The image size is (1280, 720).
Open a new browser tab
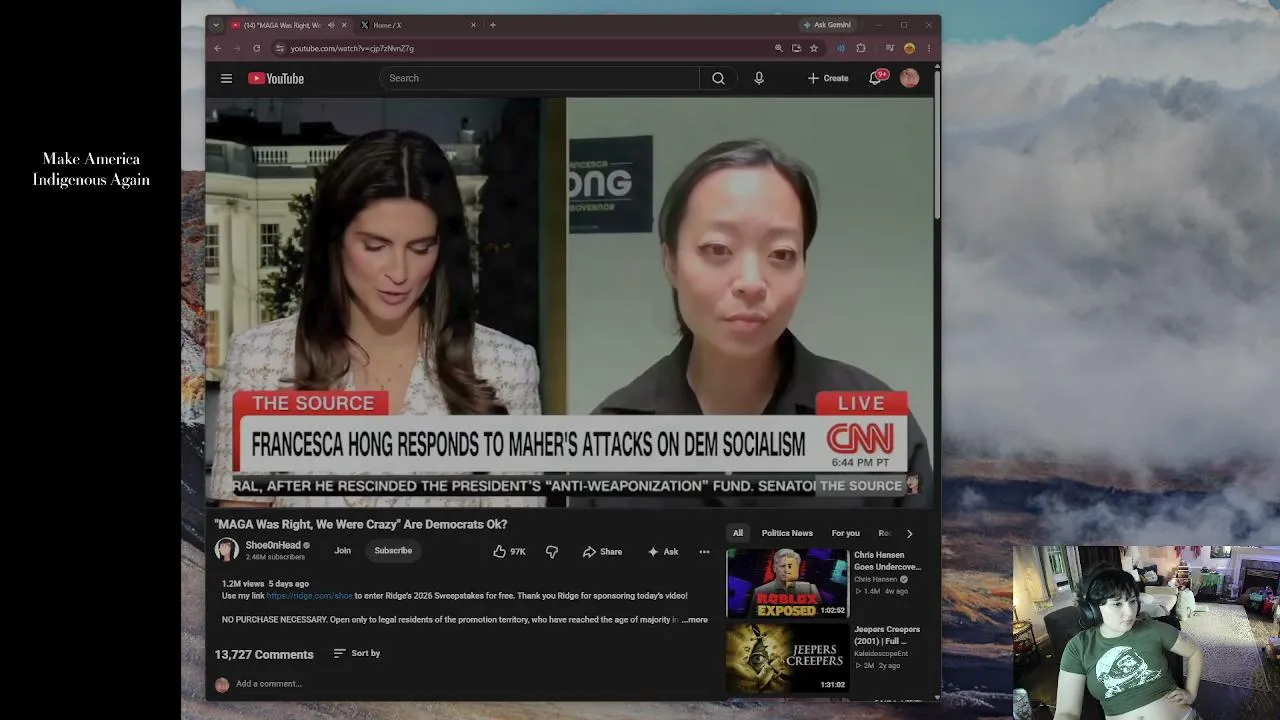493,25
